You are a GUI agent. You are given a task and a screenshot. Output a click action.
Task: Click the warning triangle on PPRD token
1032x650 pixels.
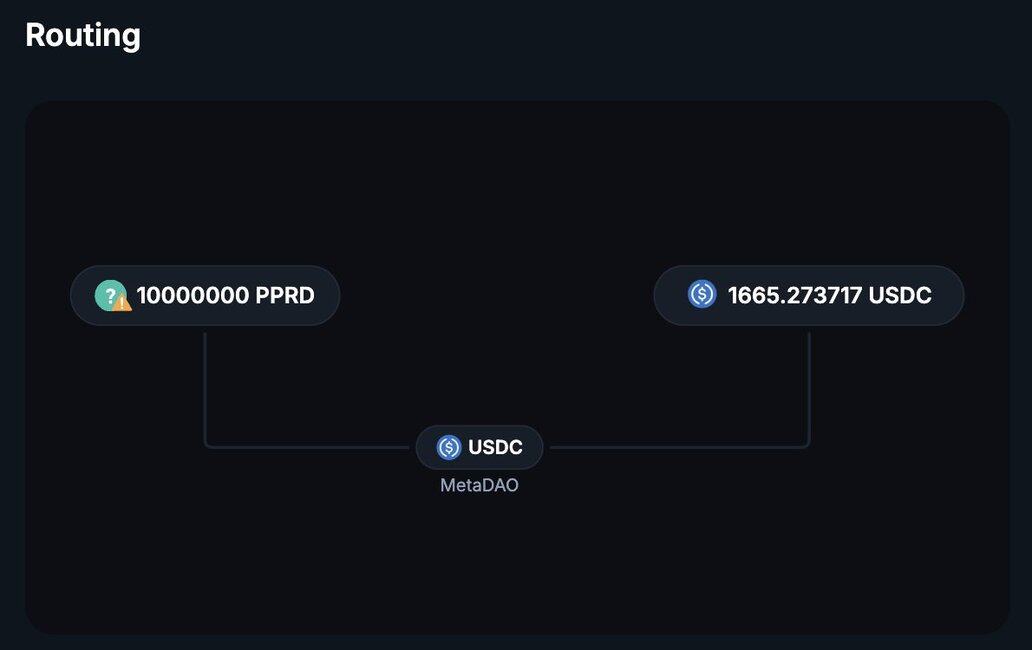coord(123,302)
